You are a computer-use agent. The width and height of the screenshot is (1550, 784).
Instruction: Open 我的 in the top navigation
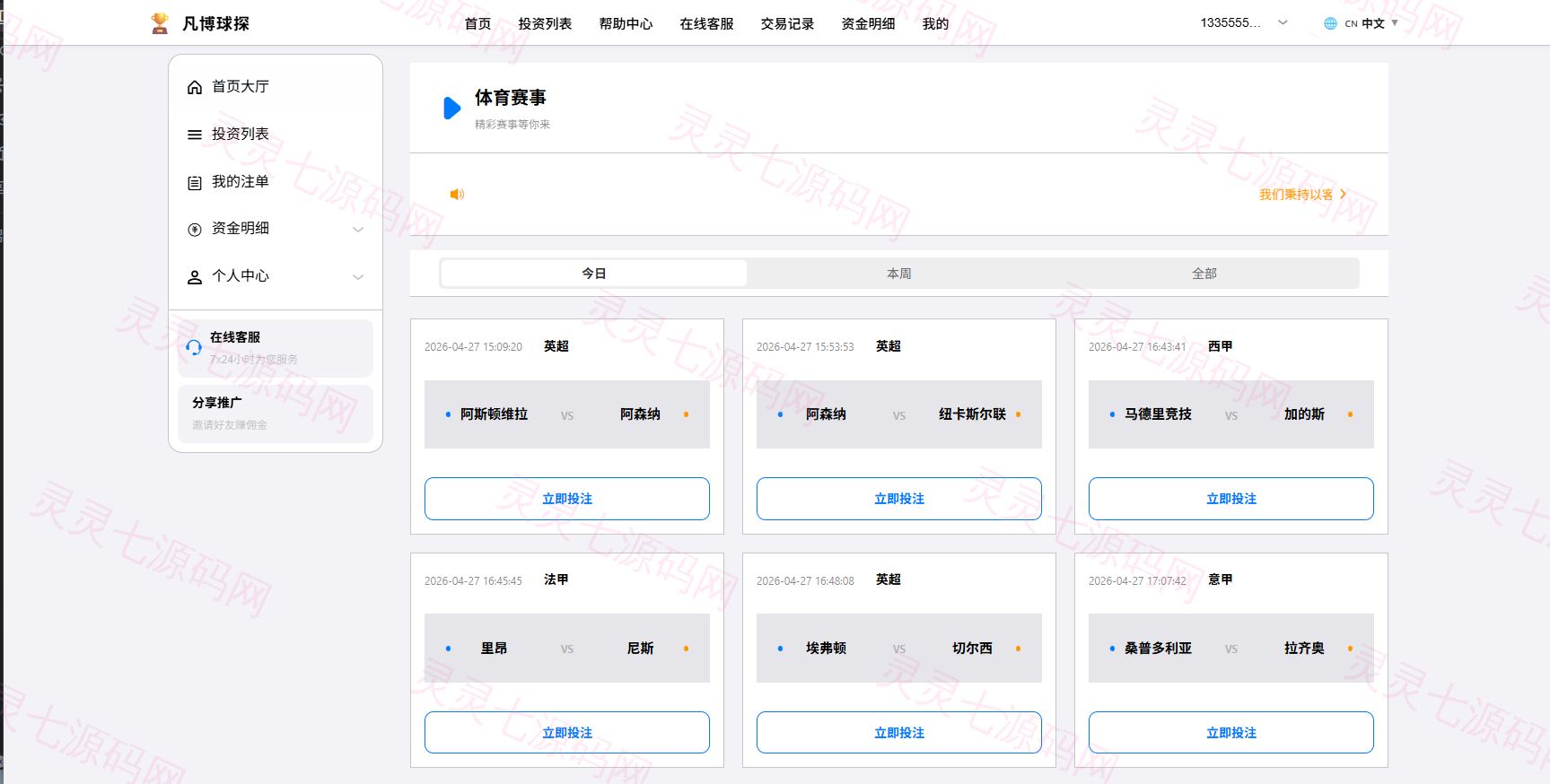(x=935, y=23)
